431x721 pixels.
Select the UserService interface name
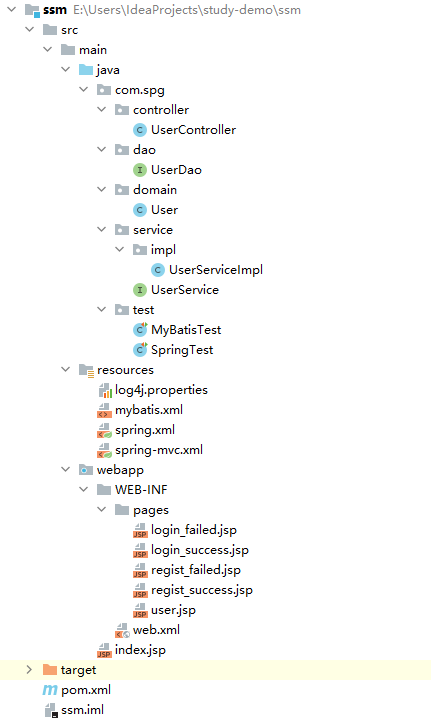[x=185, y=290]
